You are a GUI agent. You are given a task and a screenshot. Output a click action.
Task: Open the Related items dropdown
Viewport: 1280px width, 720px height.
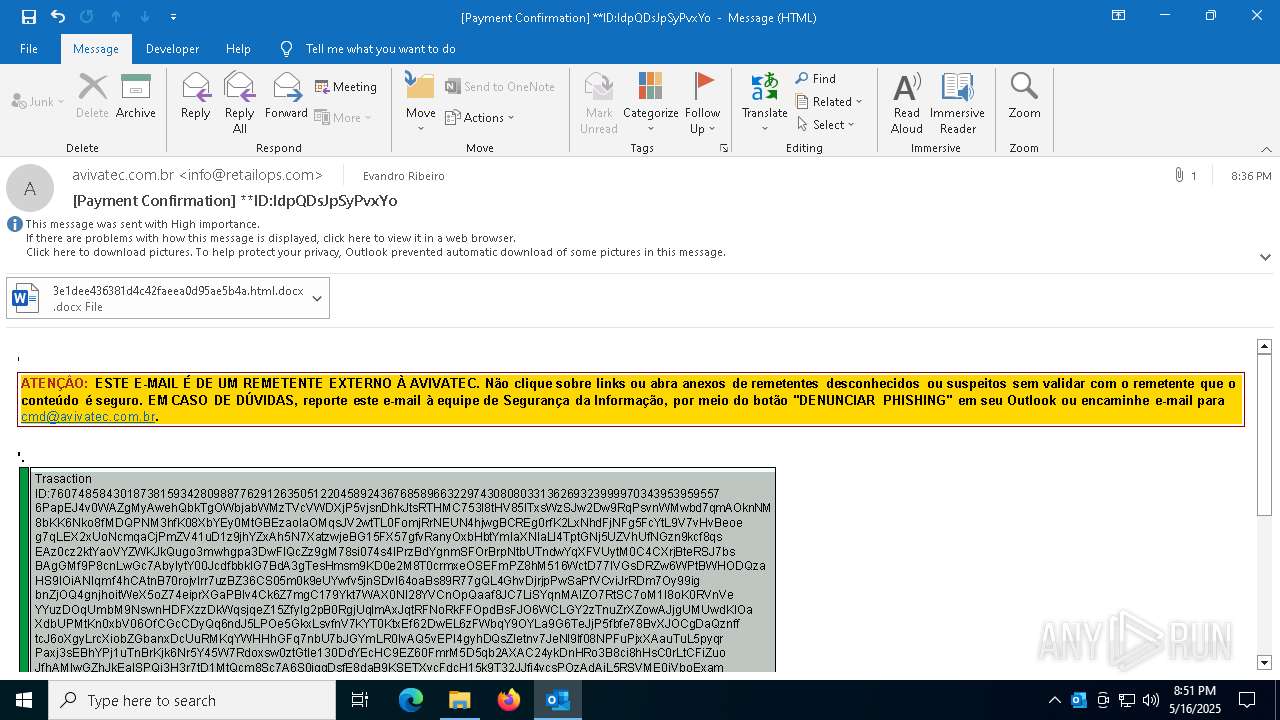point(829,101)
